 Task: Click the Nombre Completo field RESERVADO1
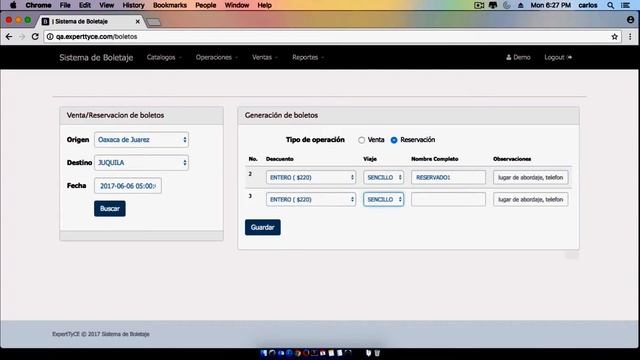[448, 178]
